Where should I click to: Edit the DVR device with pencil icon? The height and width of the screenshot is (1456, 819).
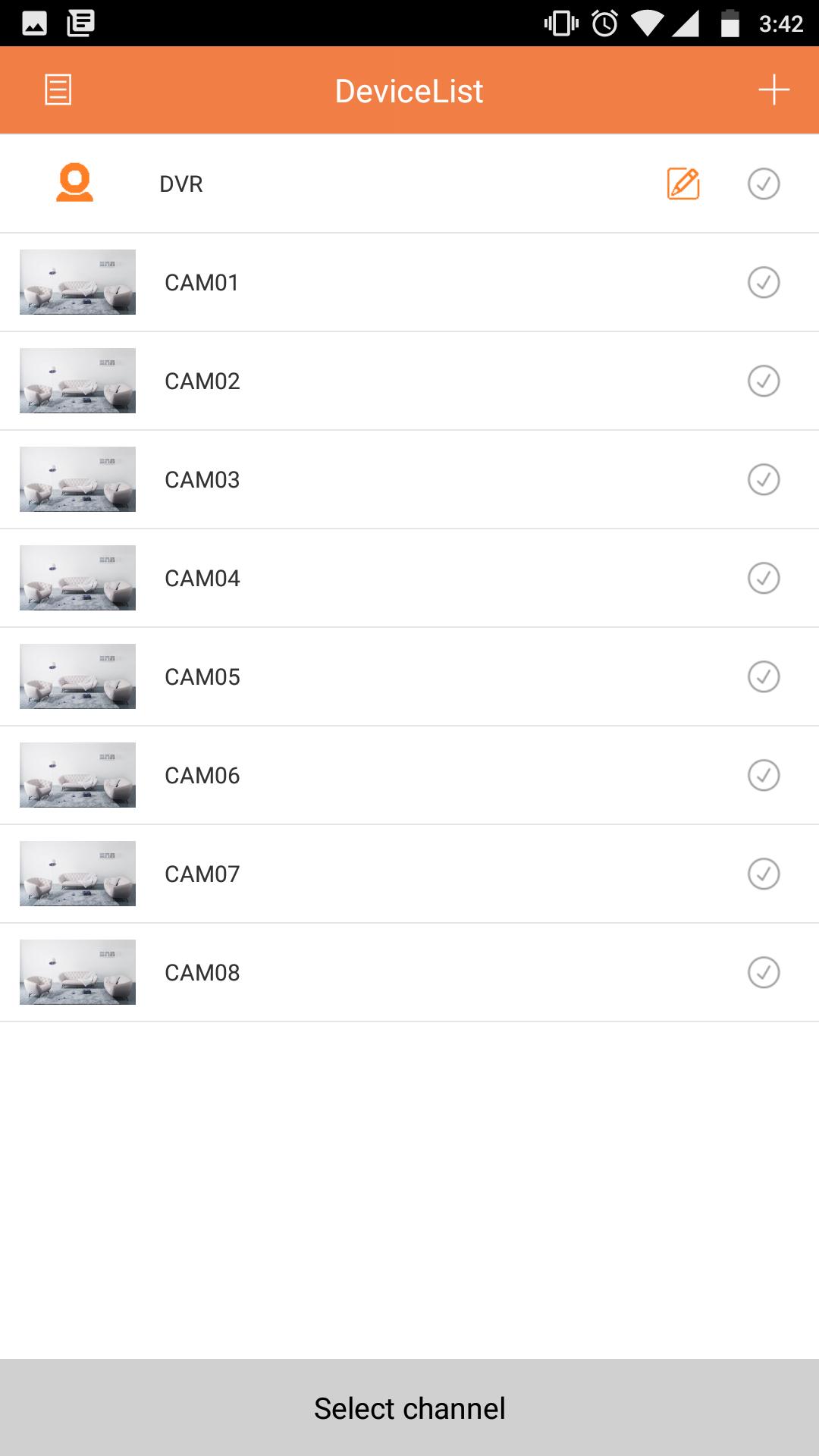coord(683,184)
